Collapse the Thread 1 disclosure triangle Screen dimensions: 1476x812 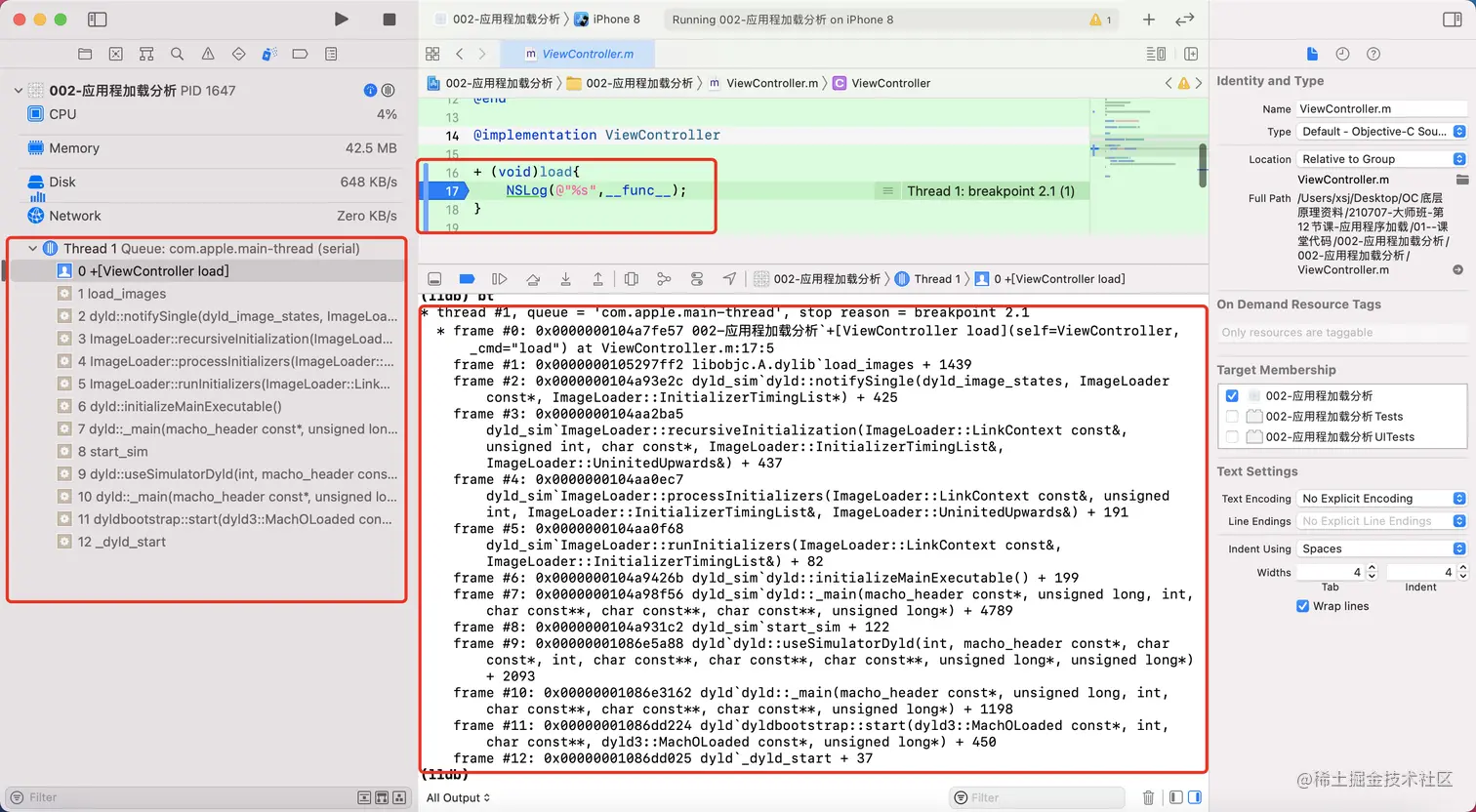(x=32, y=249)
